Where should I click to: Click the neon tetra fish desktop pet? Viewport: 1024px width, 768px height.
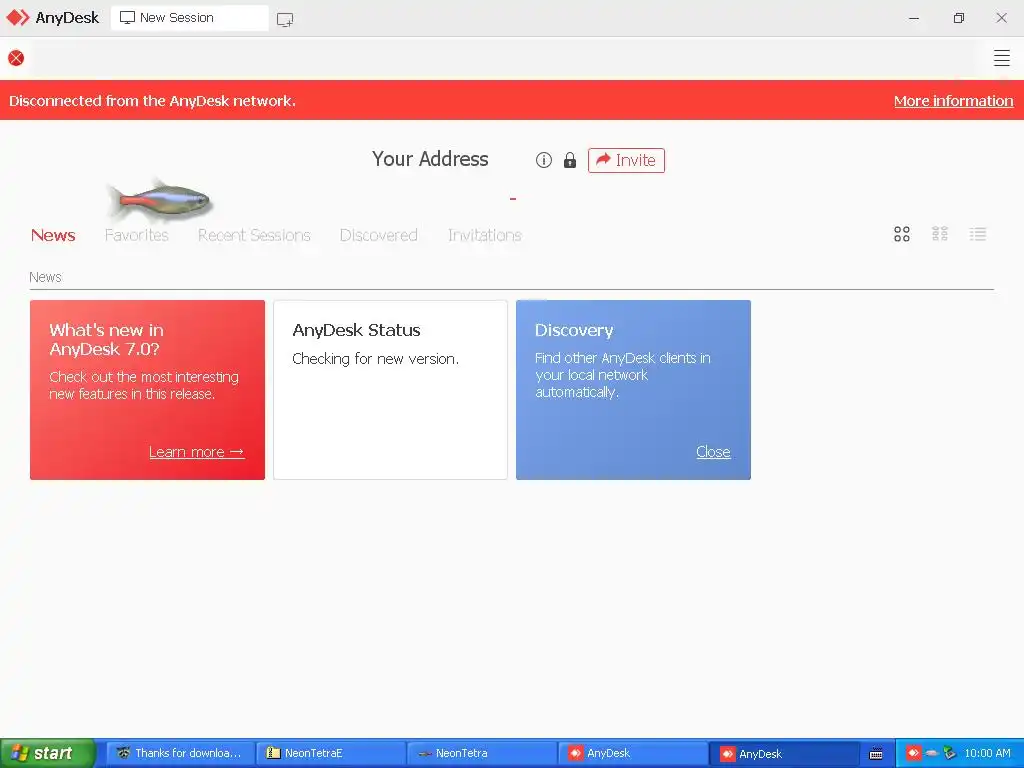pyautogui.click(x=160, y=200)
